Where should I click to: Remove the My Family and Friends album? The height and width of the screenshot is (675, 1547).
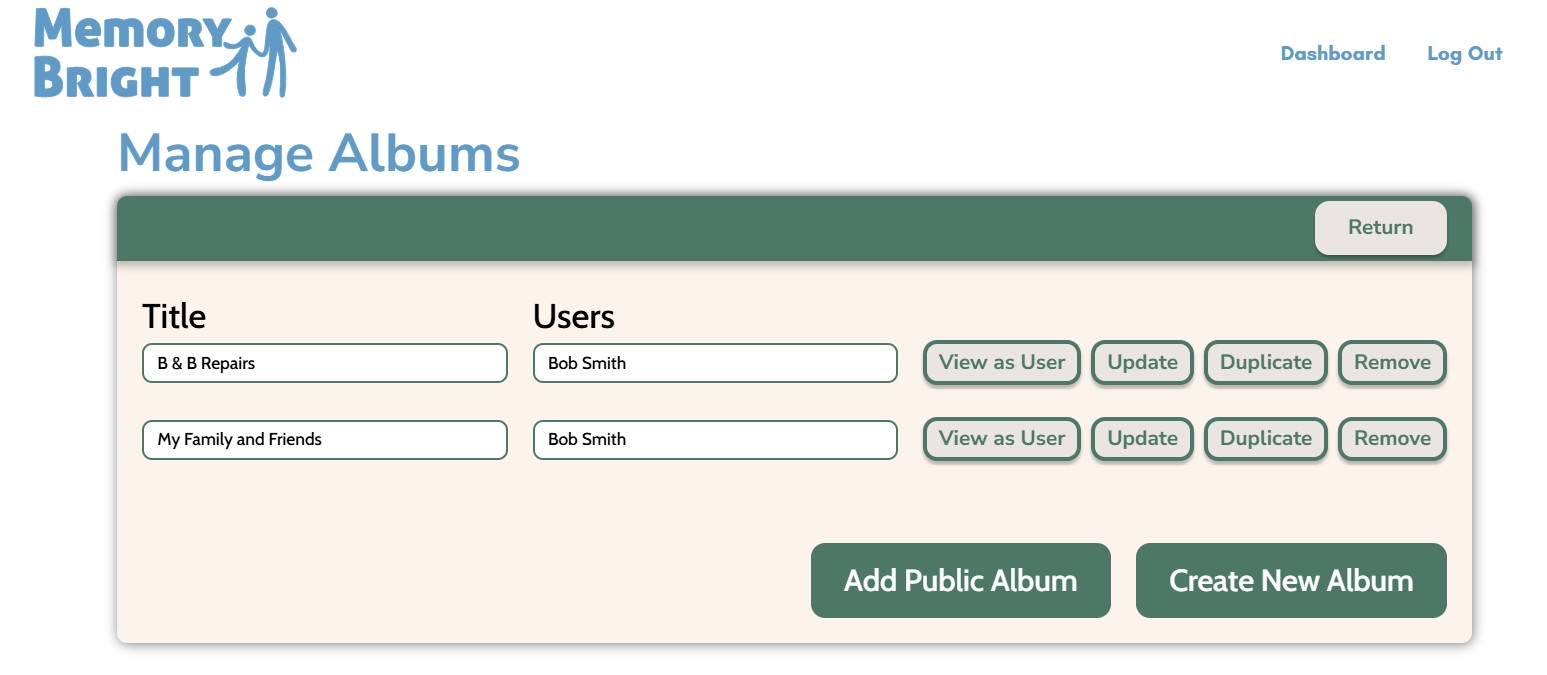click(x=1392, y=439)
